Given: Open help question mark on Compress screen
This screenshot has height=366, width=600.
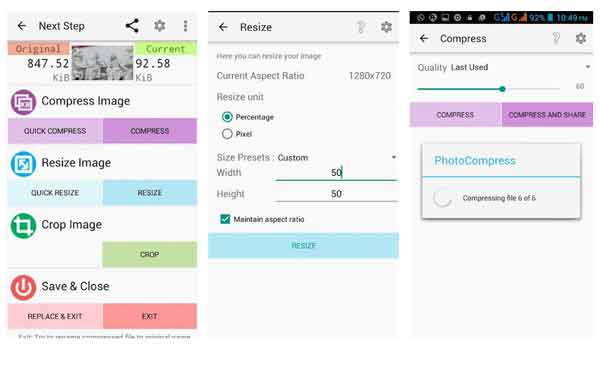Looking at the screenshot, I should tap(556, 38).
